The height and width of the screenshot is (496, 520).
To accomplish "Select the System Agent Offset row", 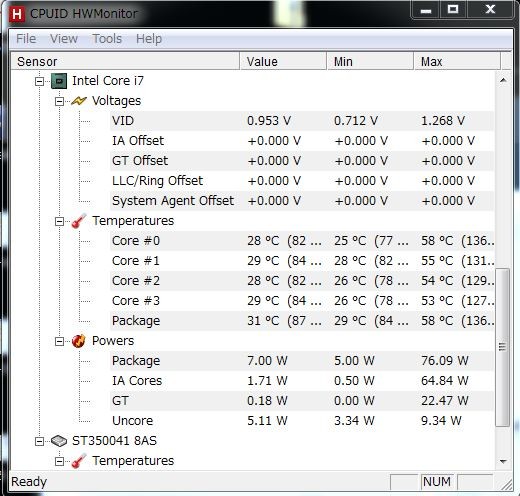I will tap(302, 201).
